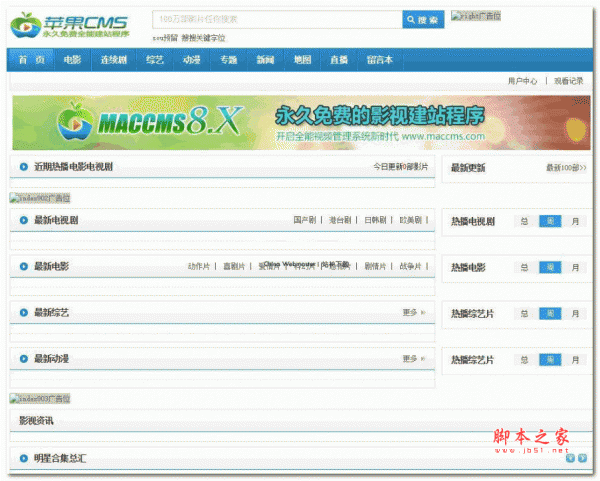
Task: Select 剧情片 under 最新电影
Action: point(375,266)
